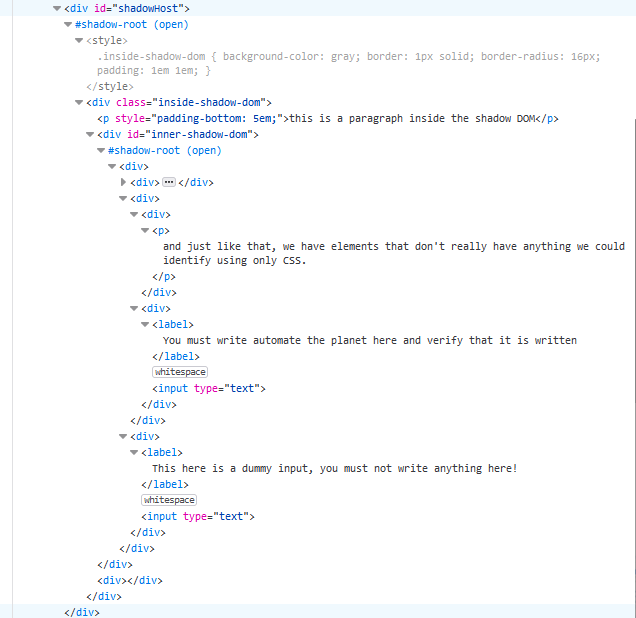This screenshot has width=636, height=618.
Task: Select the div class inside-shadow-dom row
Action: click(x=179, y=103)
